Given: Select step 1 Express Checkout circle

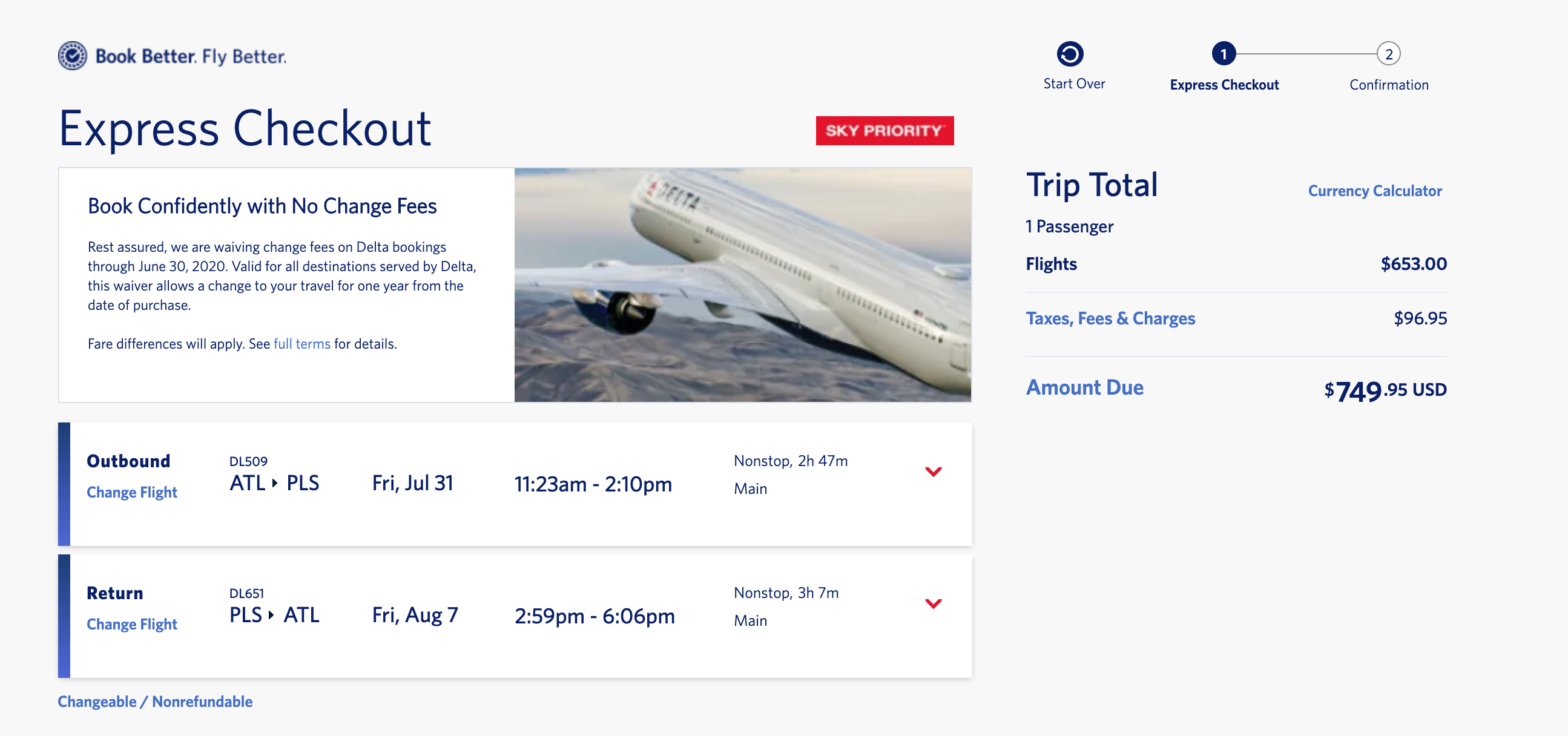Looking at the screenshot, I should (1224, 54).
